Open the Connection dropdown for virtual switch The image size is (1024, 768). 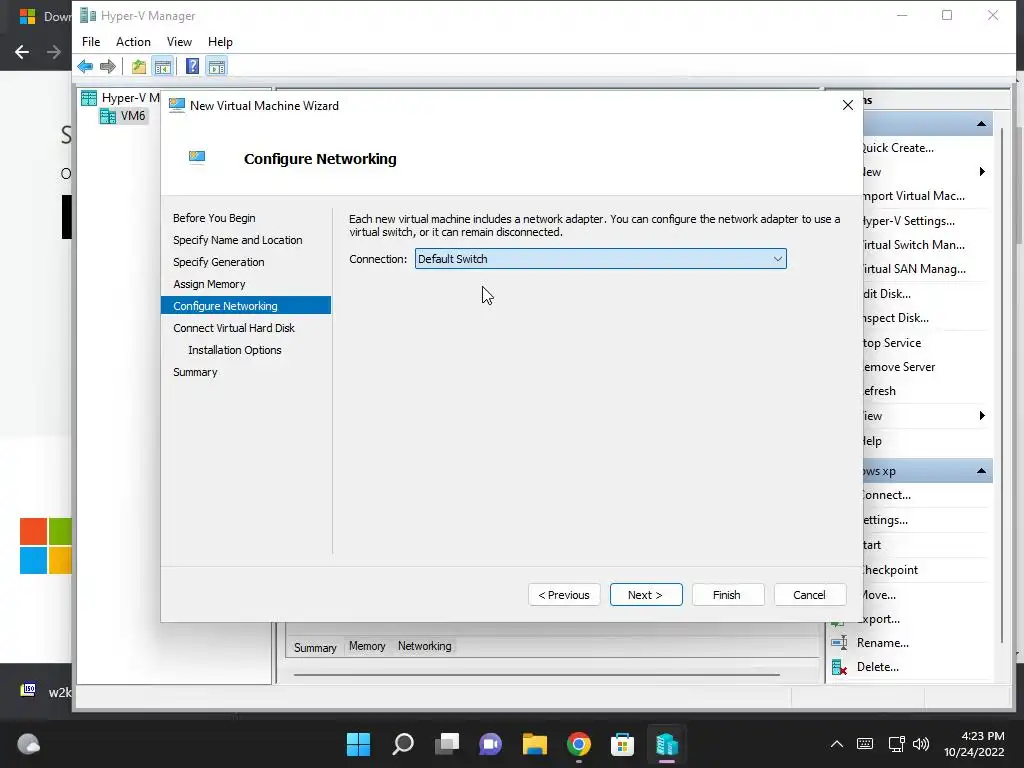(601, 259)
